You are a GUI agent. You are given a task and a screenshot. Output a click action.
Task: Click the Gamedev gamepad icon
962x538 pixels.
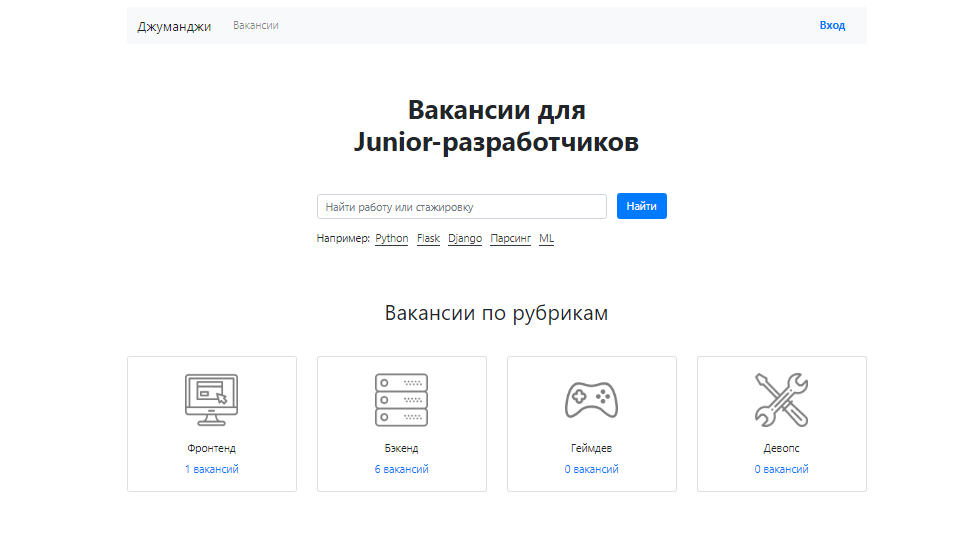(x=591, y=399)
